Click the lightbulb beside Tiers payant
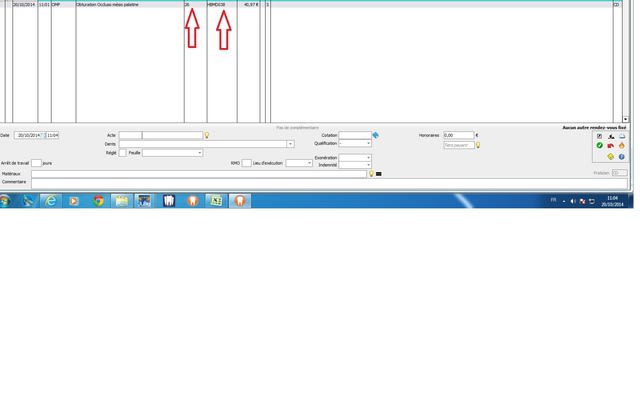Image resolution: width=640 pixels, height=400 pixels. [x=478, y=145]
